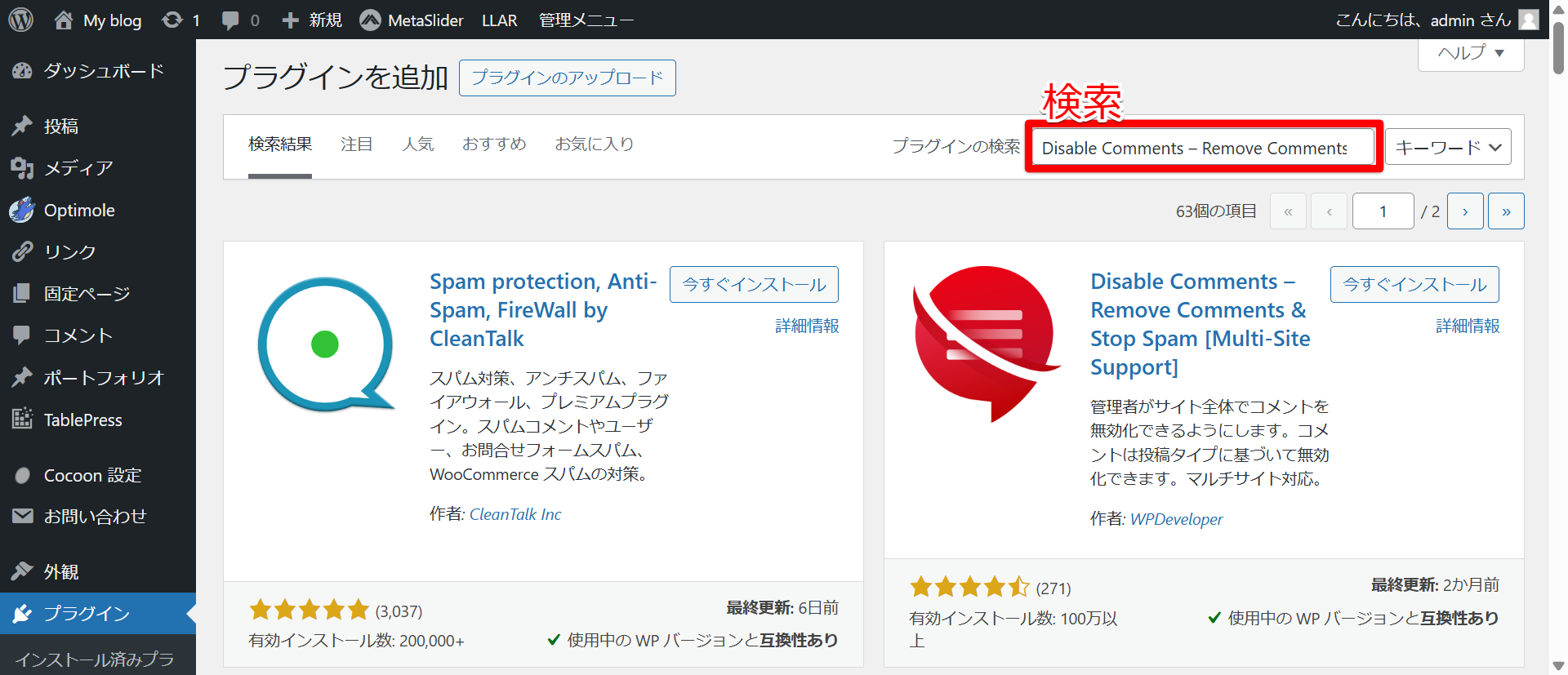Open the comments bubble in admin bar
This screenshot has width=1568, height=675.
point(231,20)
